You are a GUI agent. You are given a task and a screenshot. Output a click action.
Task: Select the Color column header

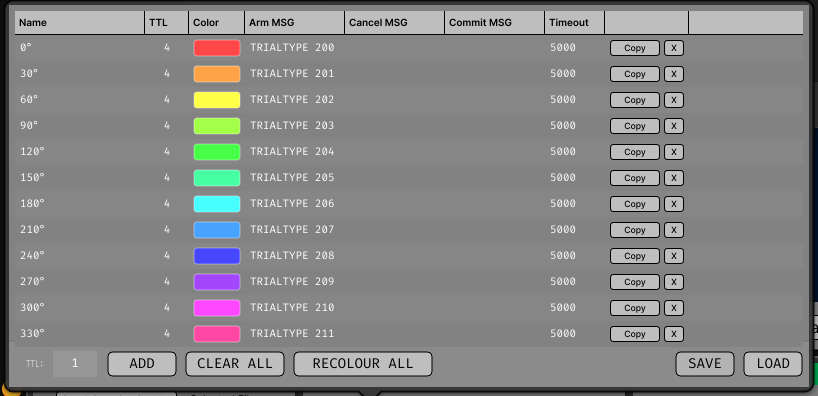[216, 23]
